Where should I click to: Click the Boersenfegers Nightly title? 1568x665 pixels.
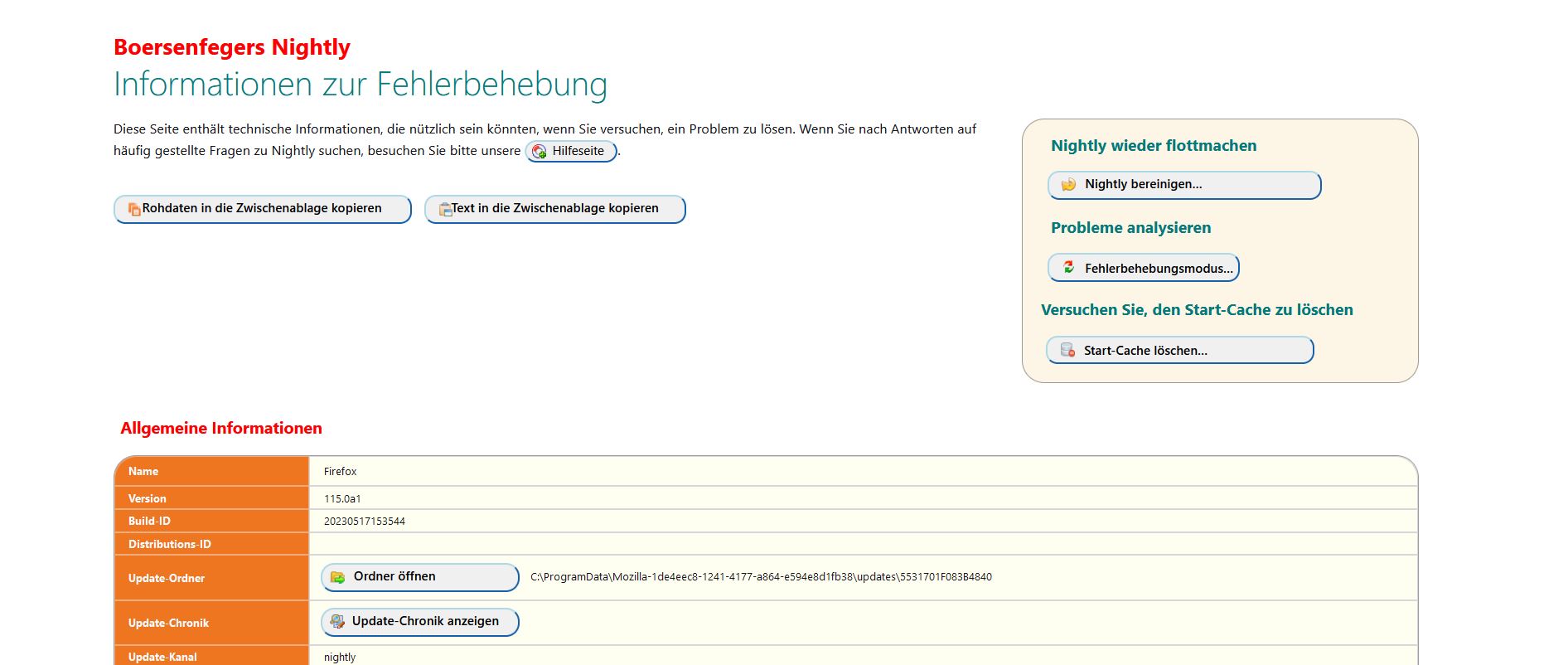point(232,47)
